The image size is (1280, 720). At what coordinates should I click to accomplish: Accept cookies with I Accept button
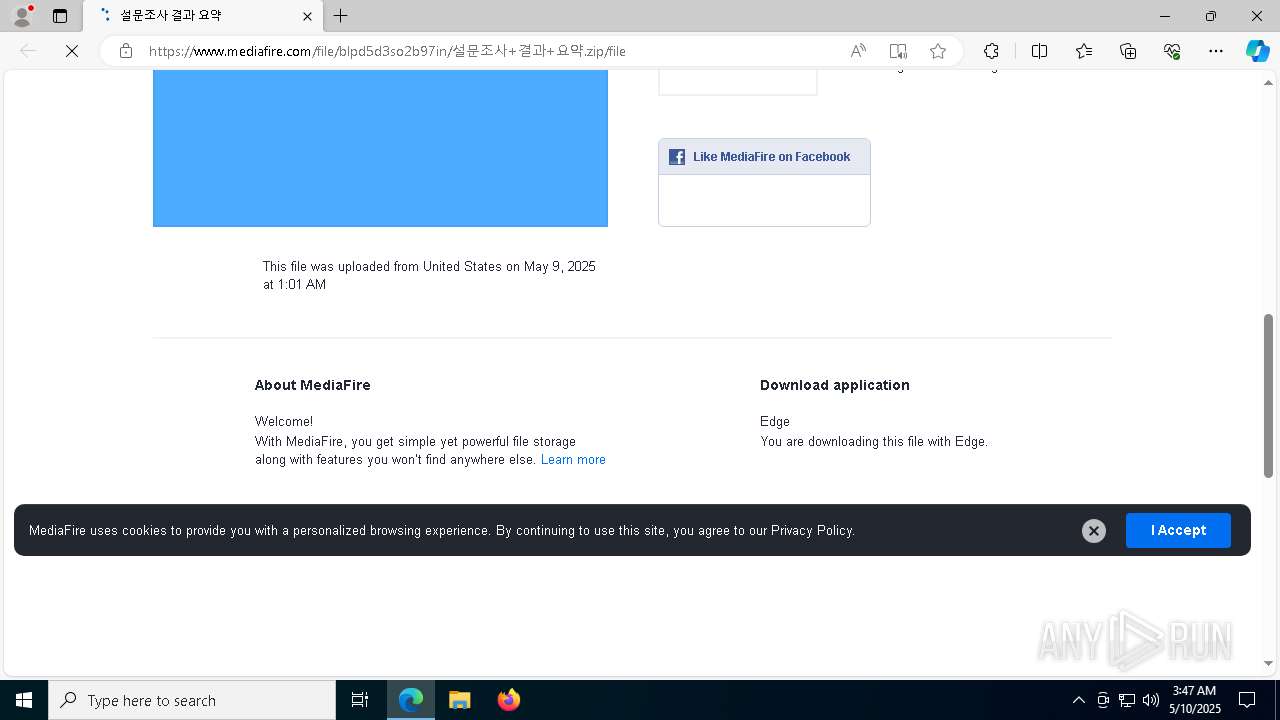[1178, 530]
